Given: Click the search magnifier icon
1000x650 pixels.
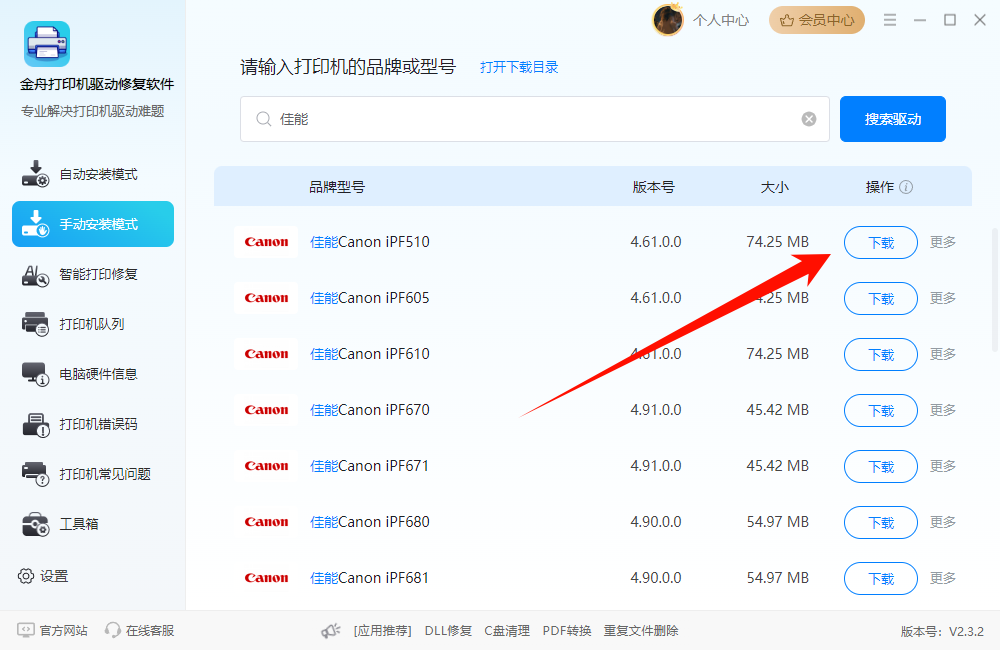Looking at the screenshot, I should pos(263,119).
